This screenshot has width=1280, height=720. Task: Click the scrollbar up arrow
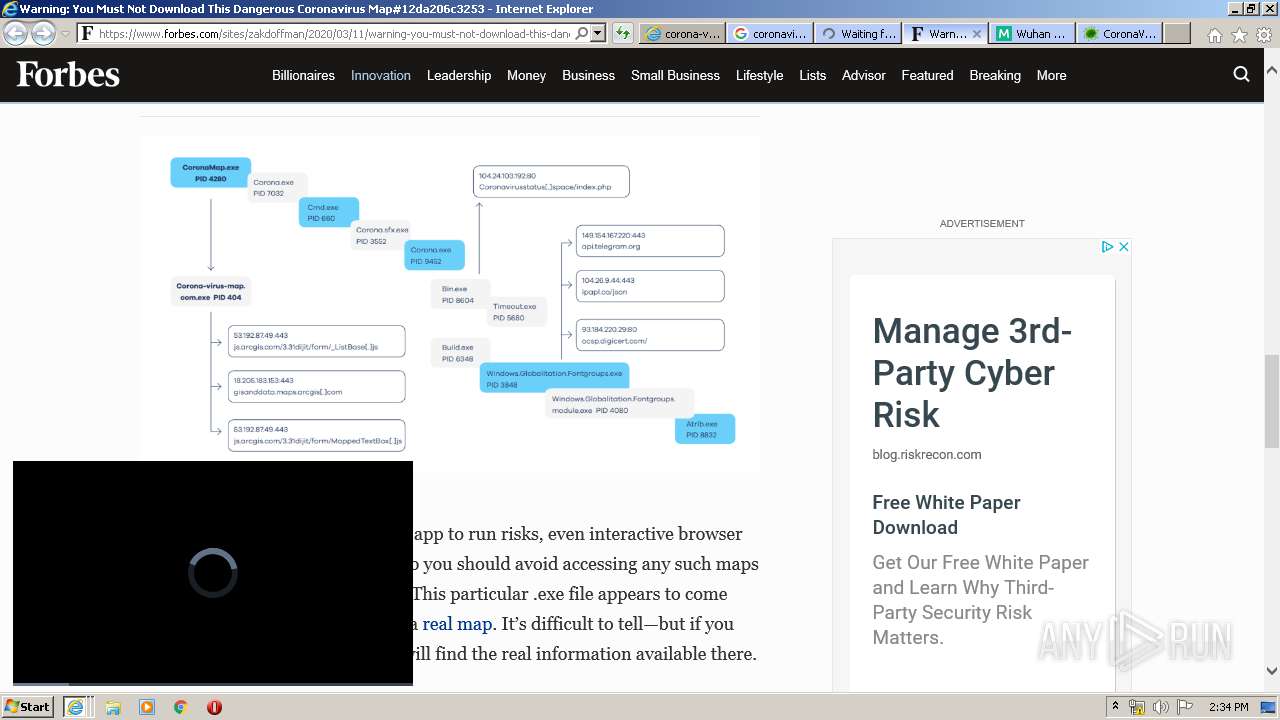point(1272,72)
